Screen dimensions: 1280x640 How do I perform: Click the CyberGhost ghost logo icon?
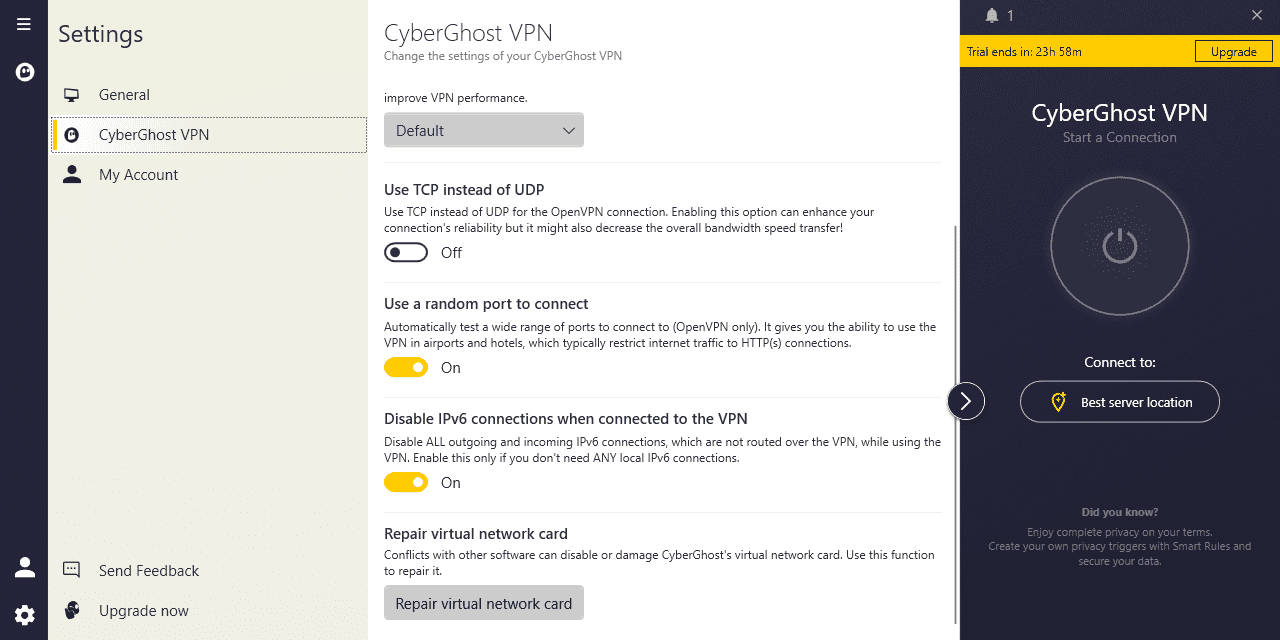[25, 72]
